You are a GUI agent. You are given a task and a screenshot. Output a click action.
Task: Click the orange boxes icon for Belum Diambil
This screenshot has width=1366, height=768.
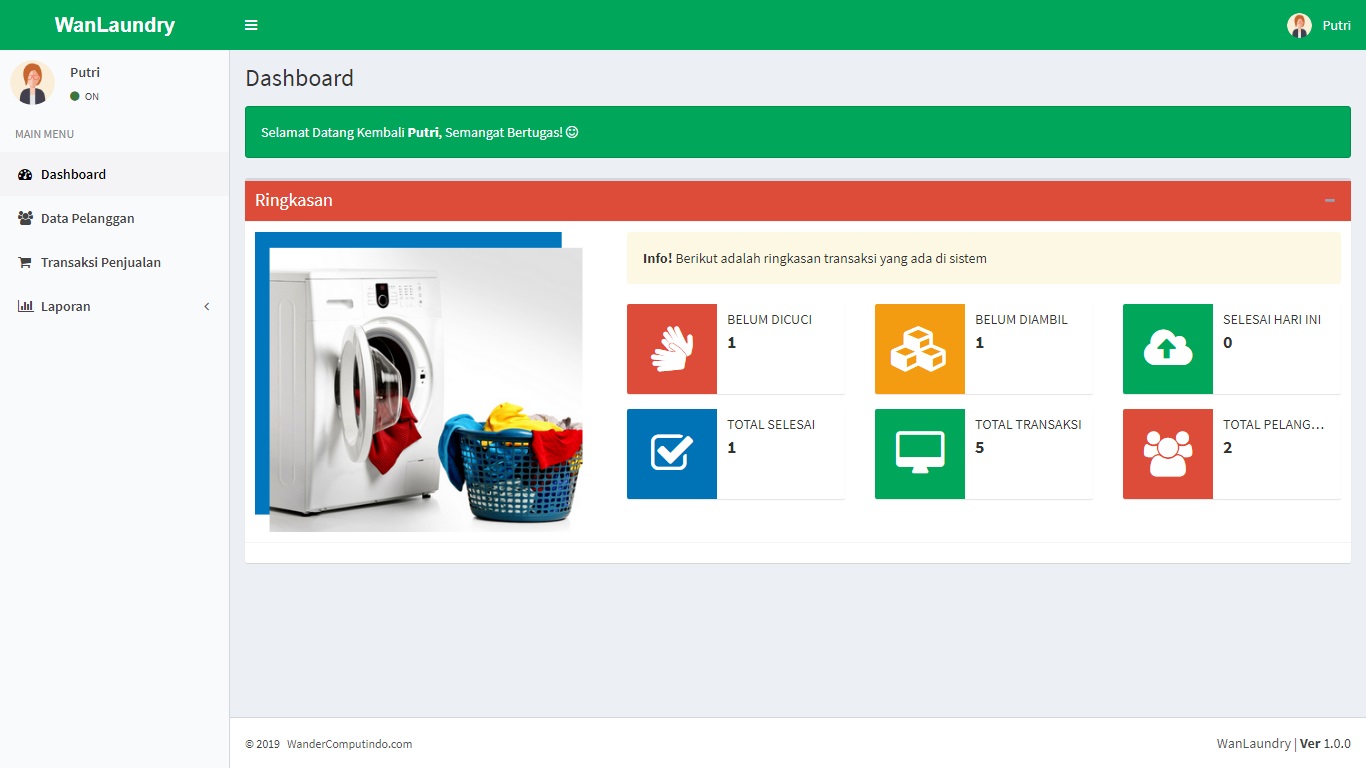click(x=919, y=349)
